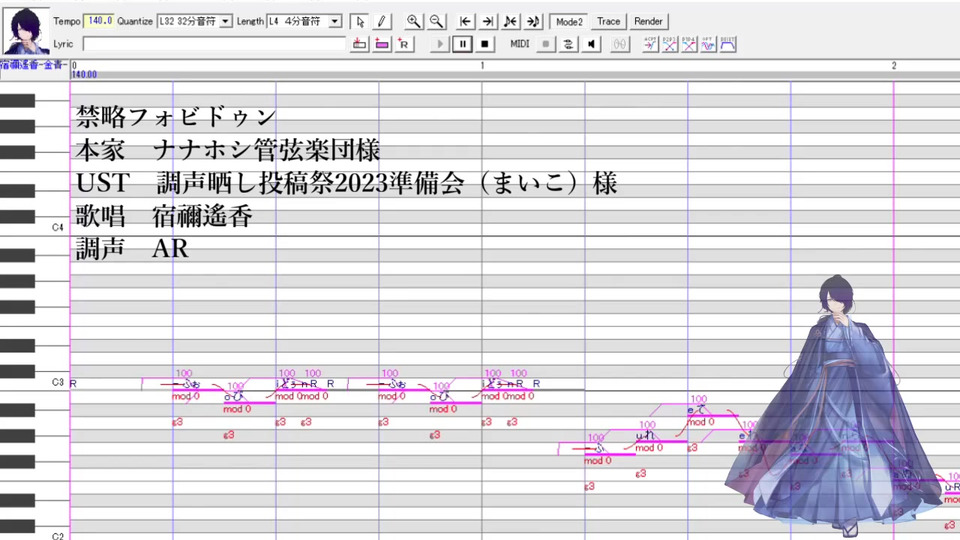The image size is (960, 540).
Task: Pause playback
Action: click(462, 44)
